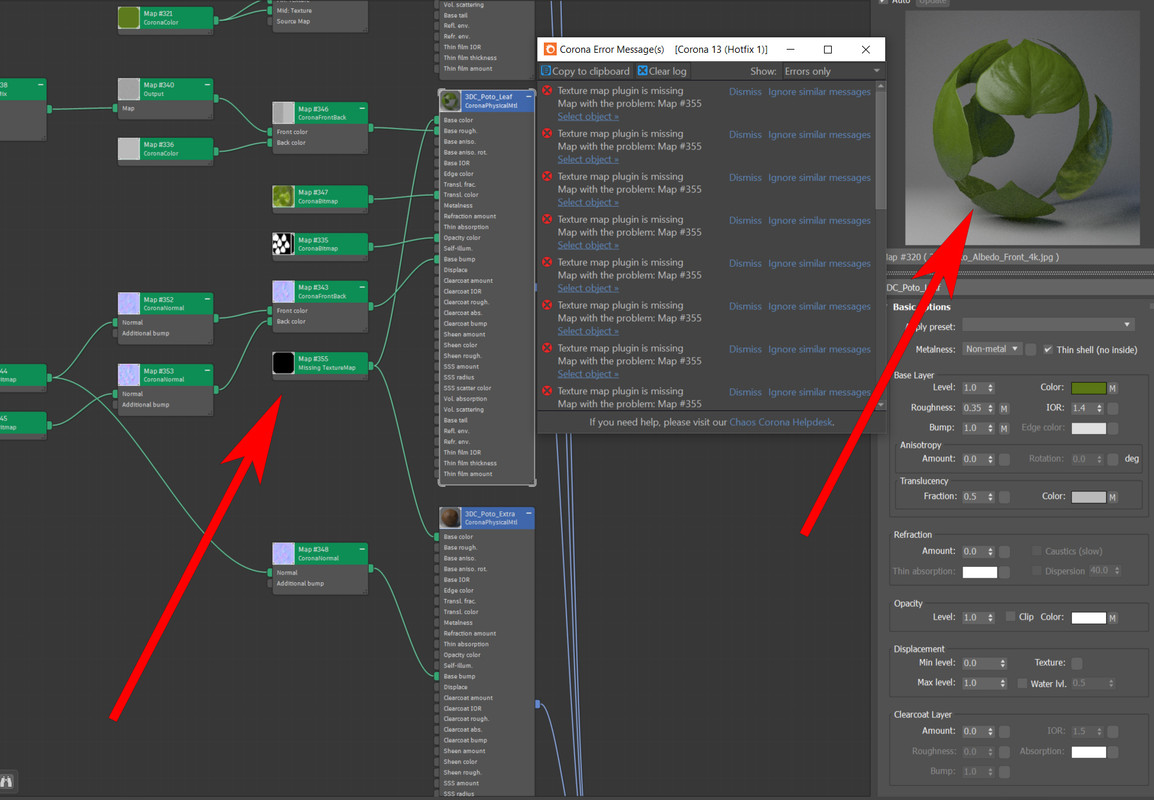Image resolution: width=1154 pixels, height=800 pixels.
Task: Click the Clearcoat Absorption color swatch
Action: (x=1088, y=752)
